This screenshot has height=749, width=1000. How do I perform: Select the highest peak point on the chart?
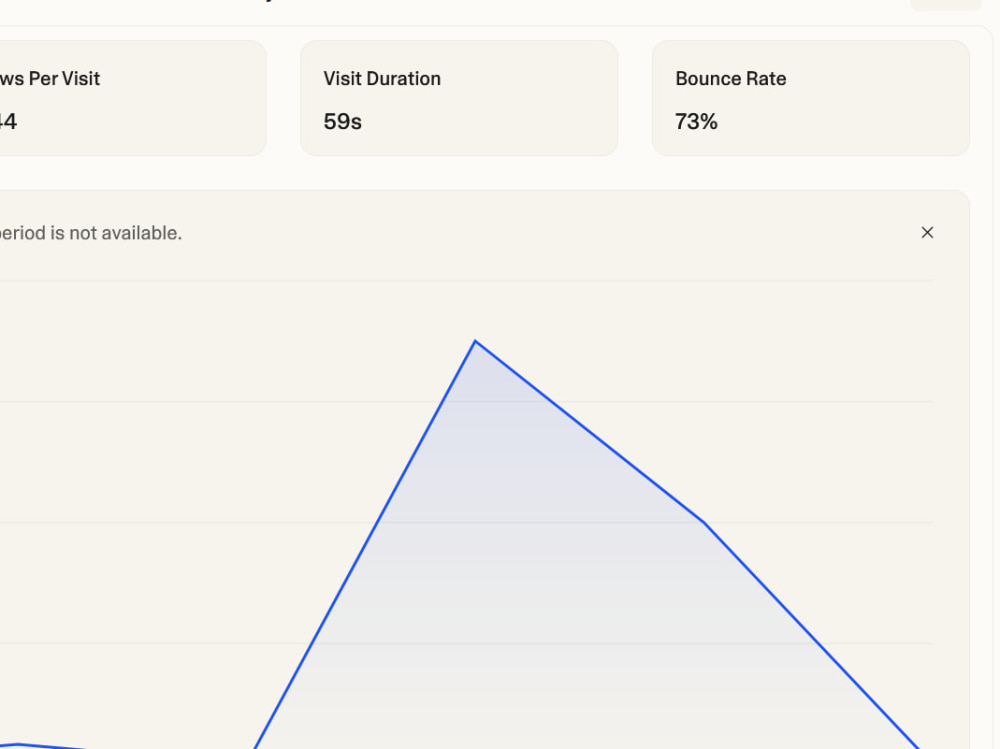475,341
